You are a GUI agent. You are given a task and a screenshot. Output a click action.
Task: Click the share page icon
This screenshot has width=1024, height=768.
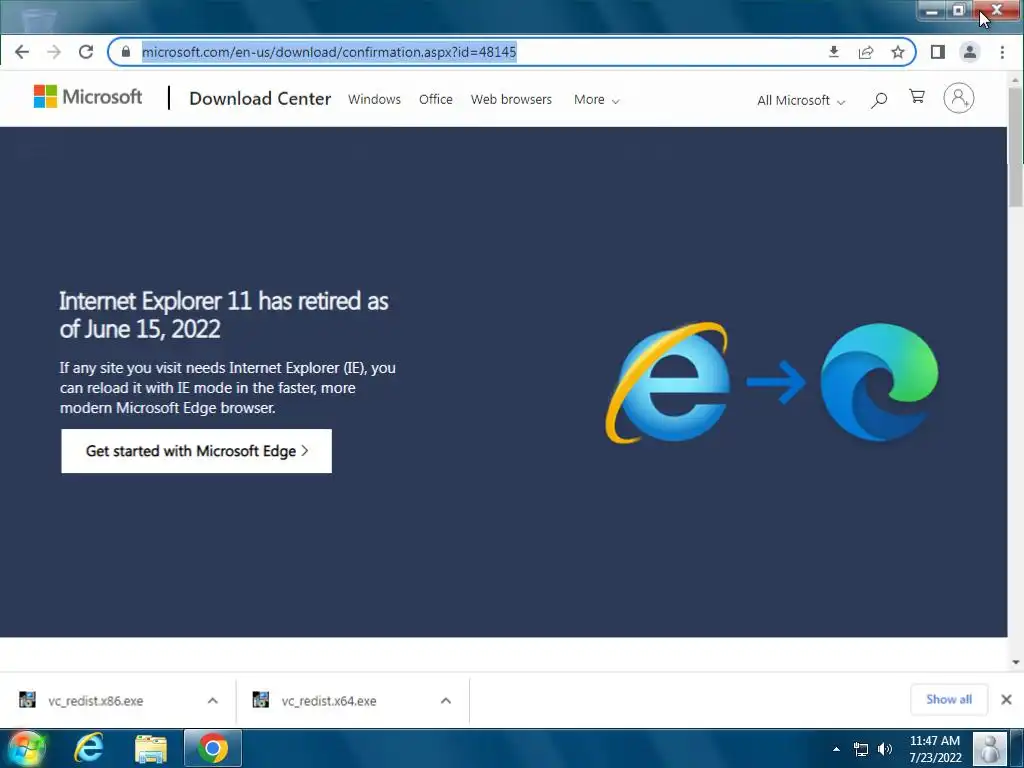866,52
